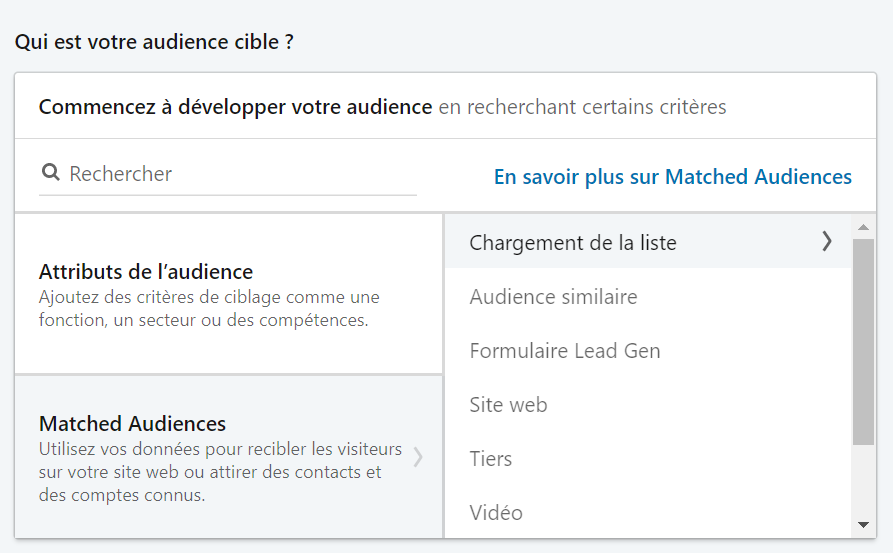Viewport: 893px width, 553px height.
Task: Open the 'Chargement de la liste' option
Action: [x=573, y=242]
